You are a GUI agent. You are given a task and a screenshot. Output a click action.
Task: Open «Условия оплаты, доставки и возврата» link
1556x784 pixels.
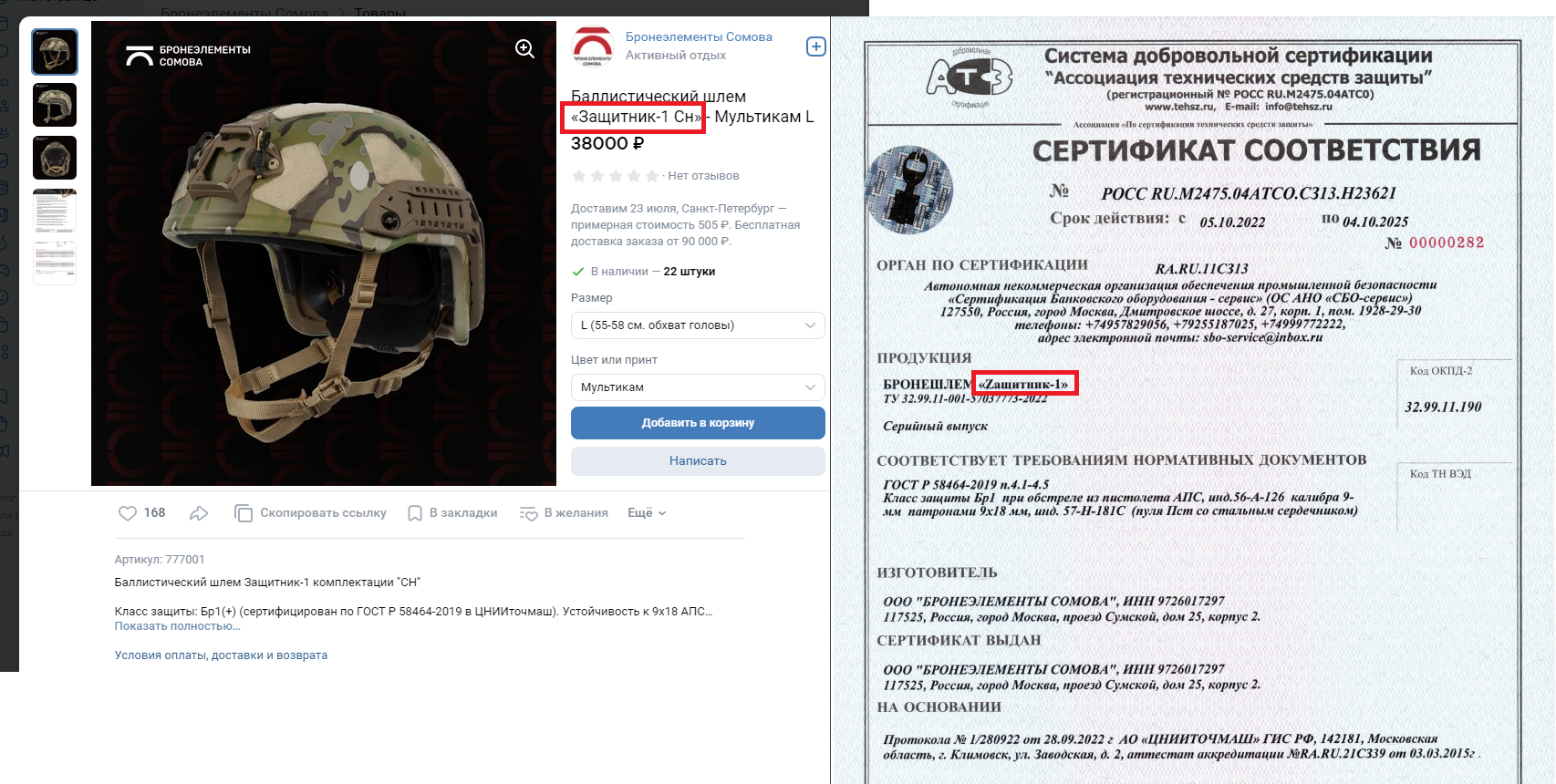click(221, 655)
